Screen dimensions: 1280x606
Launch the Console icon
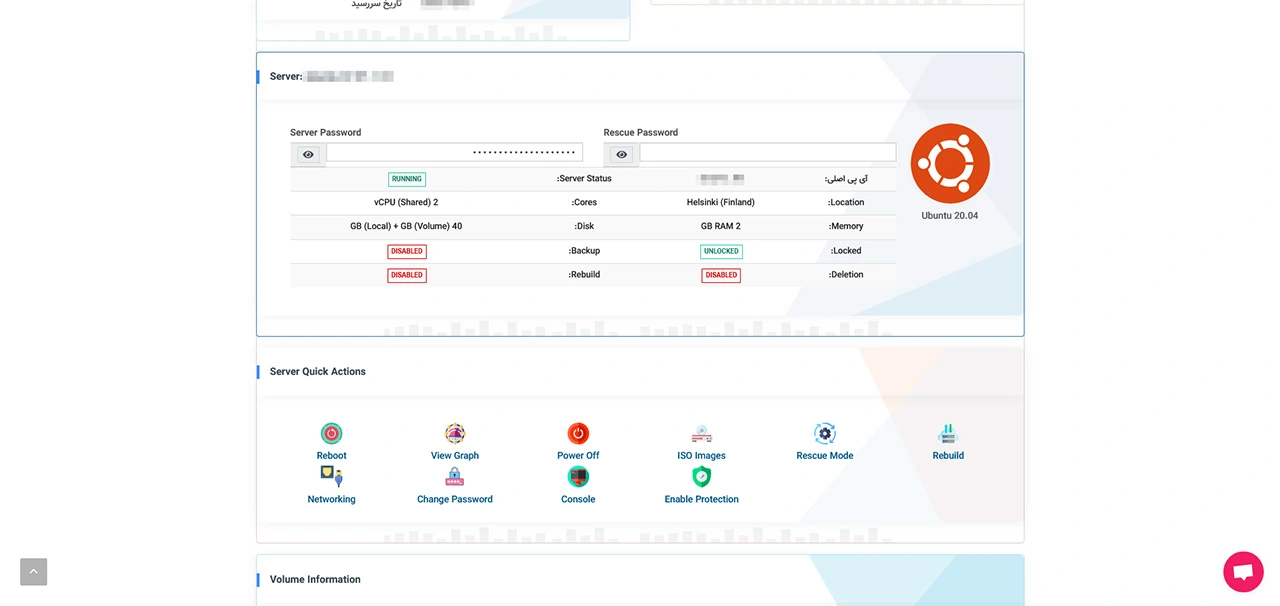(578, 477)
